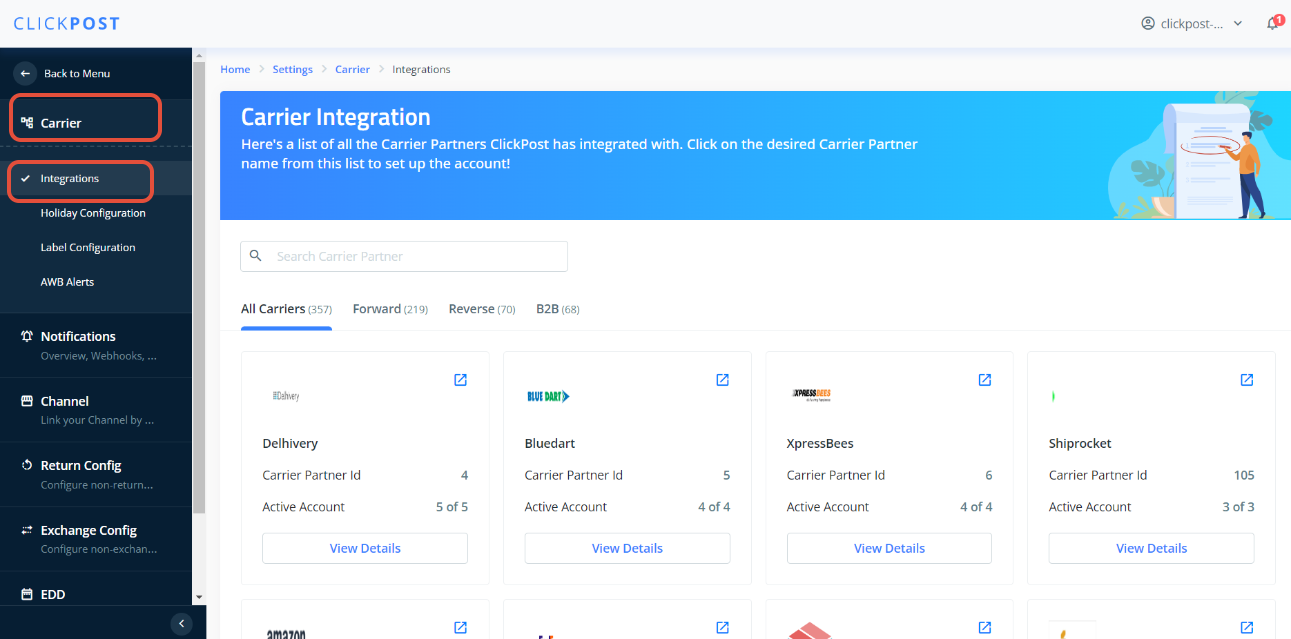Click the user profile avatar icon

click(1148, 23)
